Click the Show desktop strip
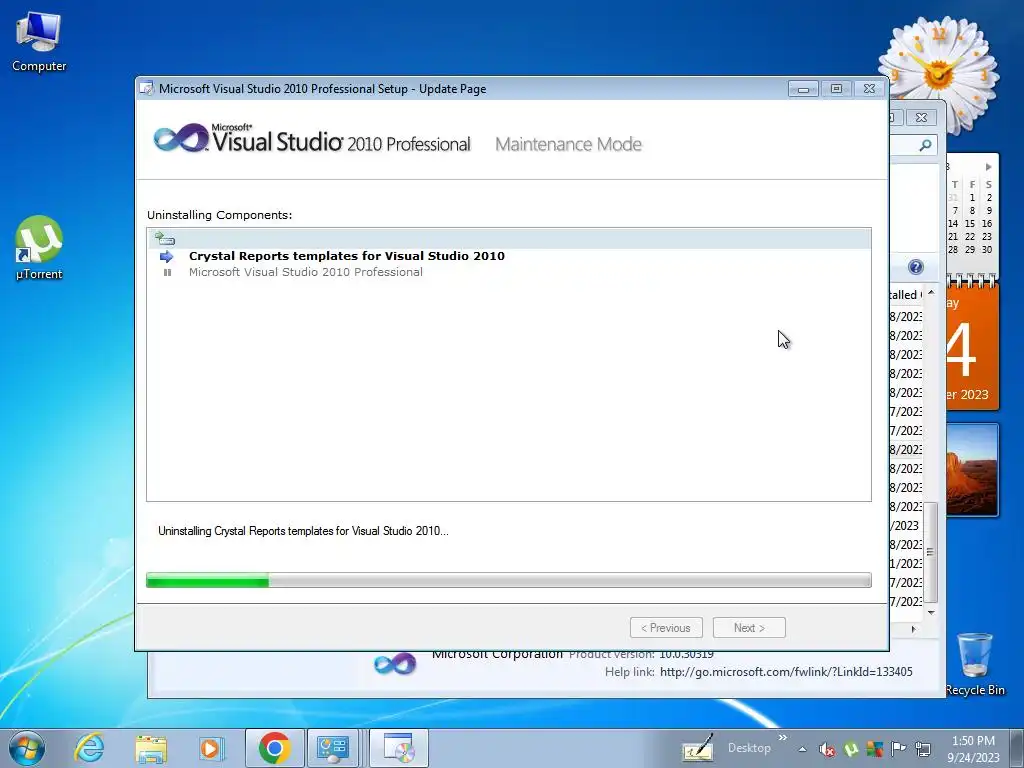 [x=1019, y=749]
